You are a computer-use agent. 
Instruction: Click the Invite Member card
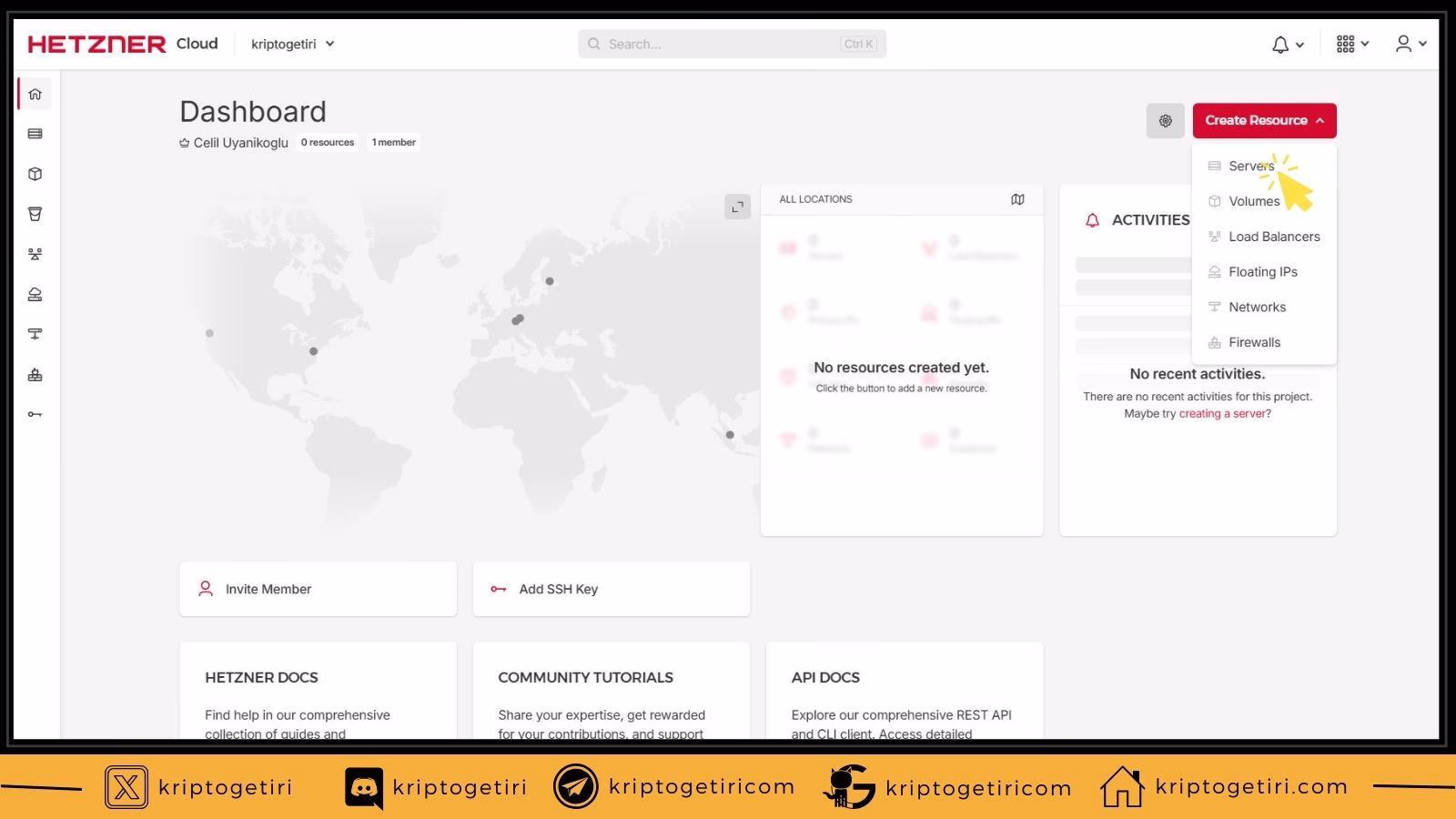[318, 589]
